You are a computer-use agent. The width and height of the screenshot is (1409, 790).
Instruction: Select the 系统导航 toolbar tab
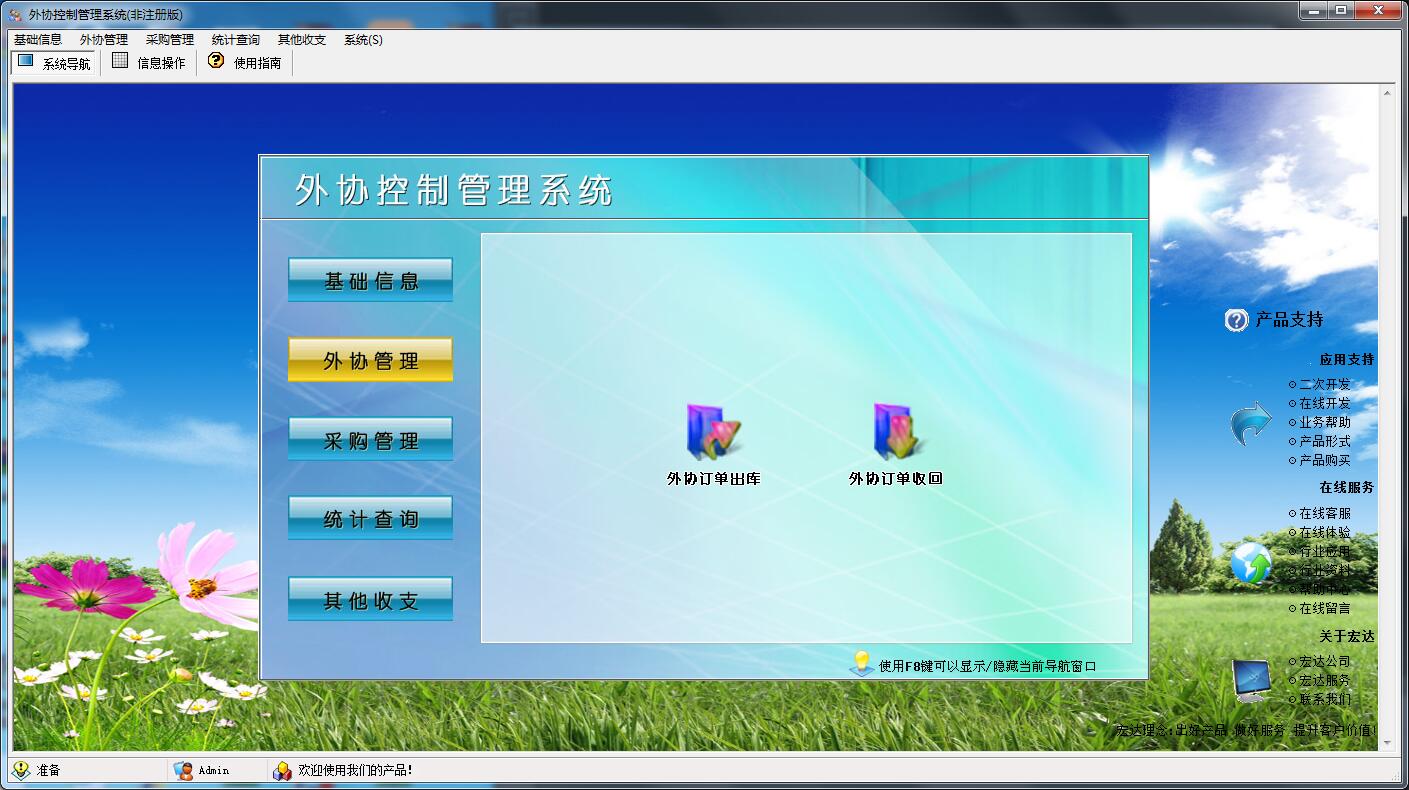(x=54, y=63)
